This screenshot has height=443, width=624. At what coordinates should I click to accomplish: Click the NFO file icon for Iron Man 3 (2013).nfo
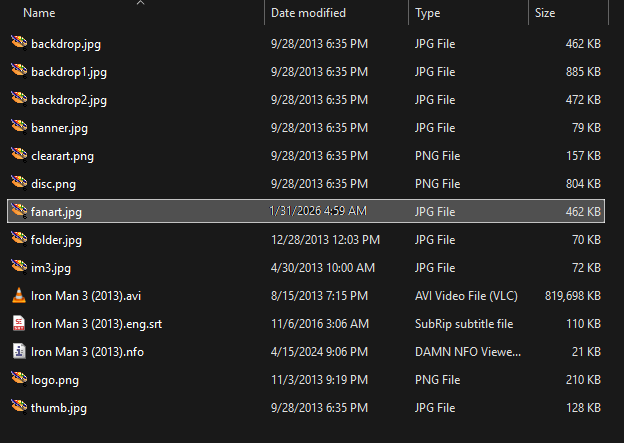tap(19, 351)
